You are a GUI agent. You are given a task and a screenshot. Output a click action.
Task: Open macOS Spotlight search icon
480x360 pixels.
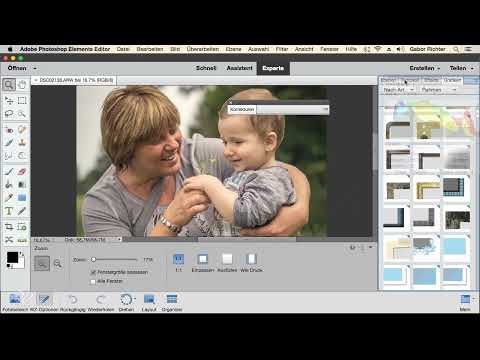pyautogui.click(x=456, y=49)
